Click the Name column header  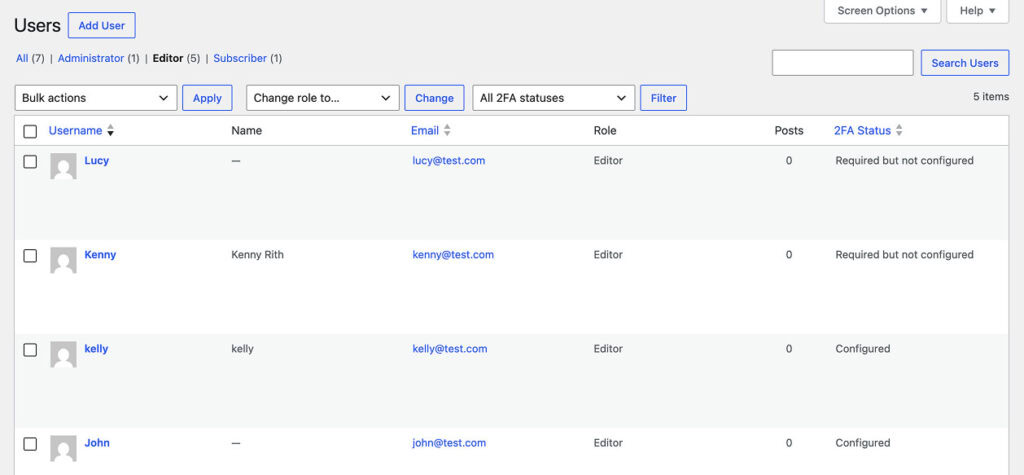[246, 131]
